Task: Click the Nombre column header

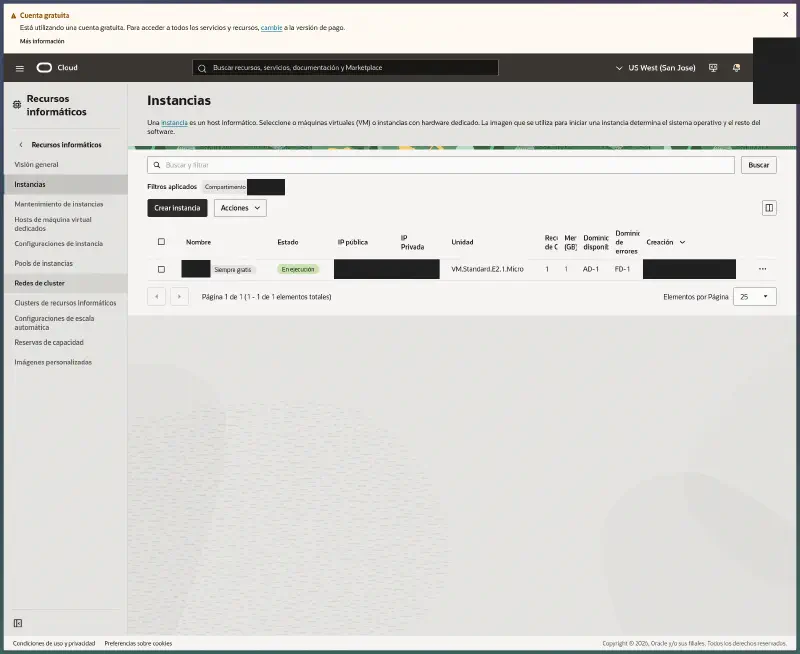Action: coord(198,242)
